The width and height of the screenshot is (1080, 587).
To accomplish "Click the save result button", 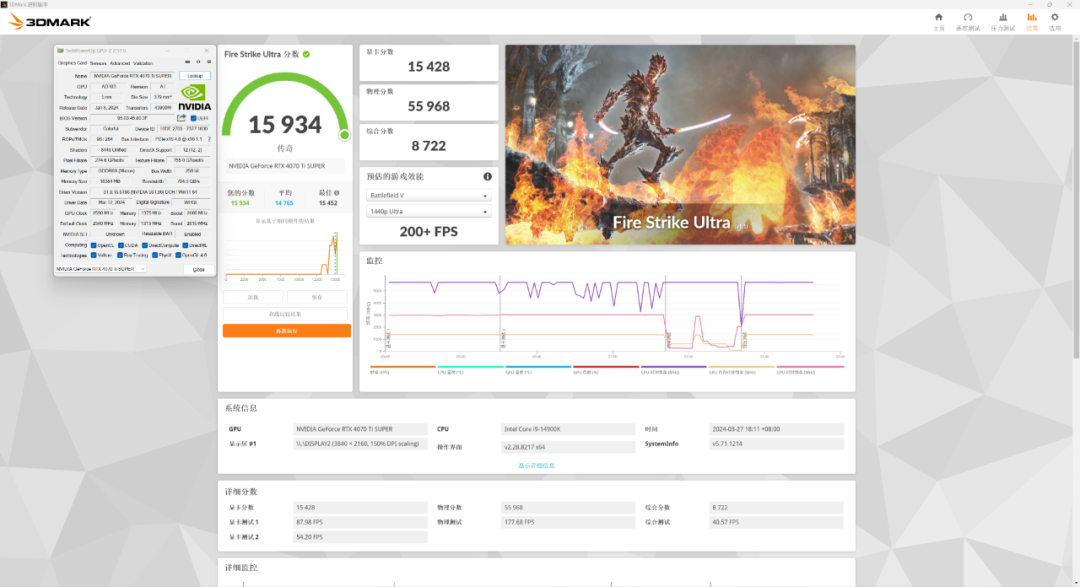I will coord(317,297).
